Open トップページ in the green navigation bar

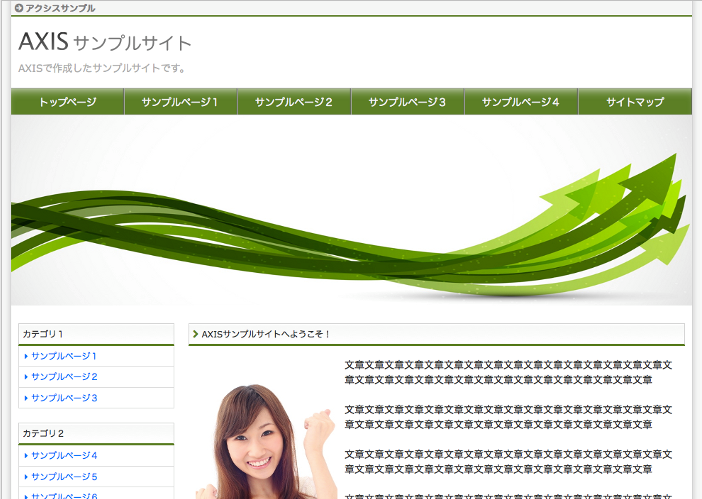[x=67, y=102]
